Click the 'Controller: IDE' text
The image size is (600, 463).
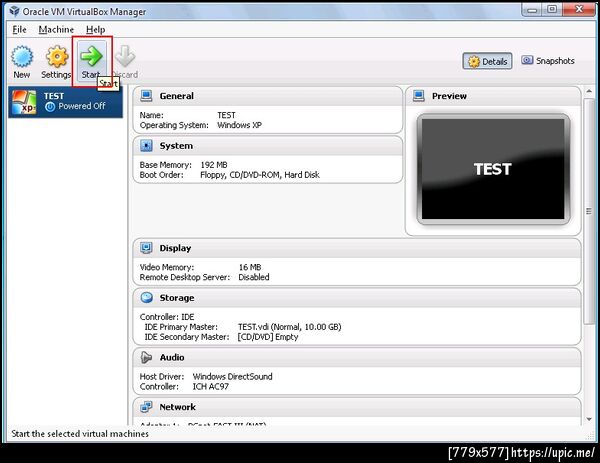tap(167, 317)
